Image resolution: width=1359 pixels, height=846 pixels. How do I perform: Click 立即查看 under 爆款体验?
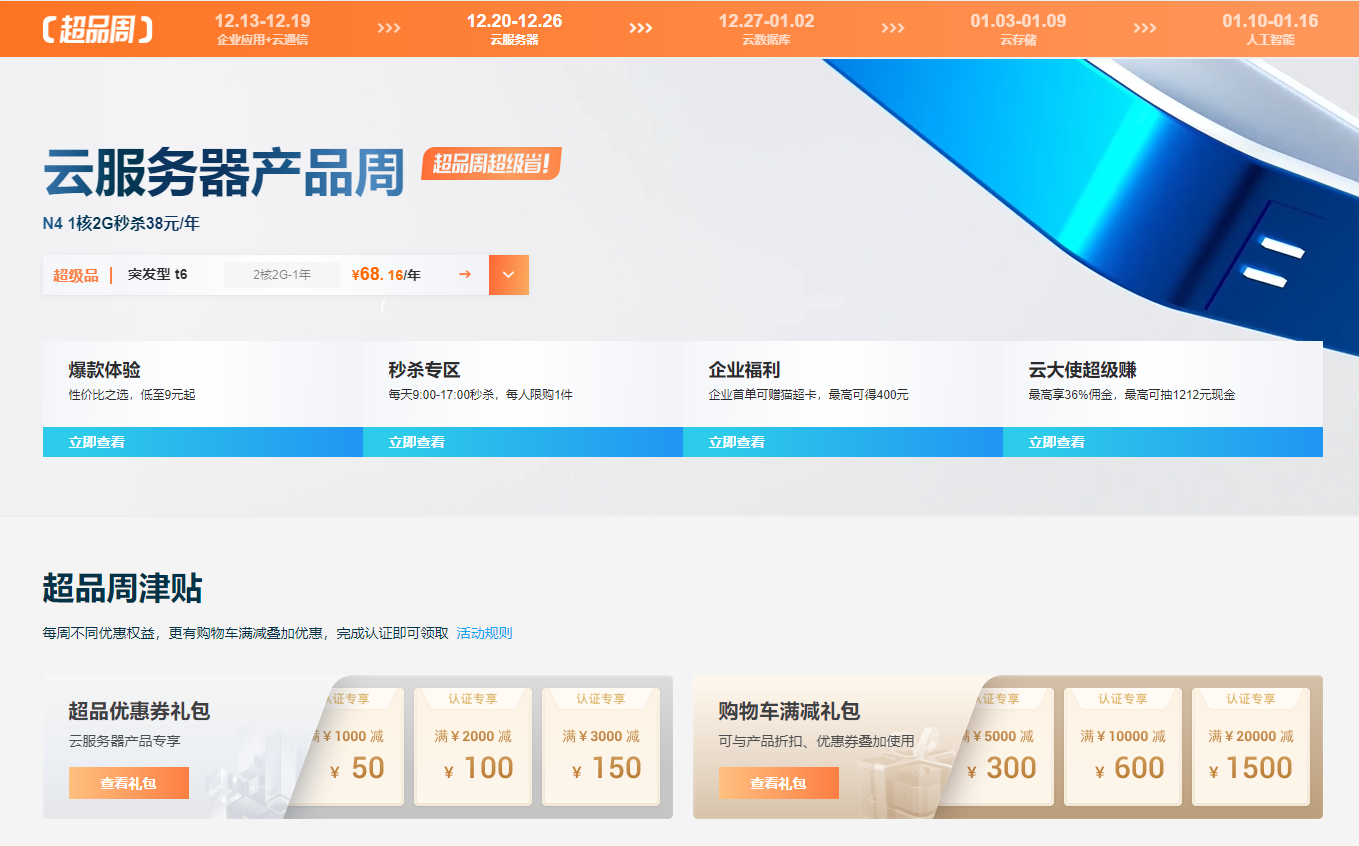tap(97, 442)
